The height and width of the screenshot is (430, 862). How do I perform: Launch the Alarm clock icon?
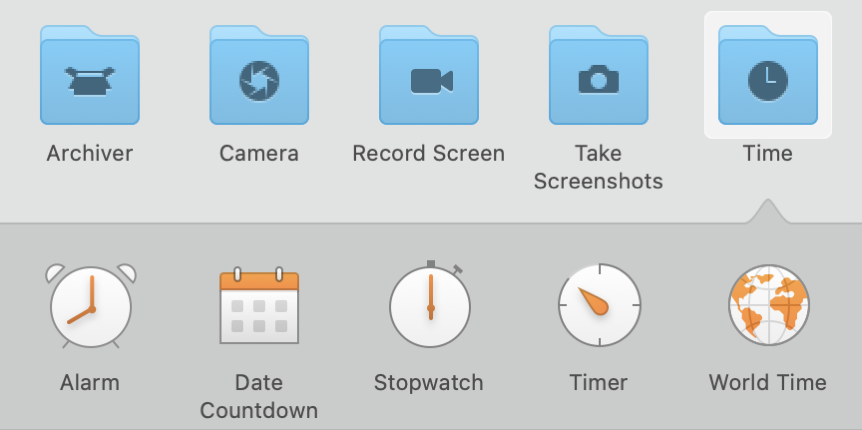pyautogui.click(x=90, y=306)
